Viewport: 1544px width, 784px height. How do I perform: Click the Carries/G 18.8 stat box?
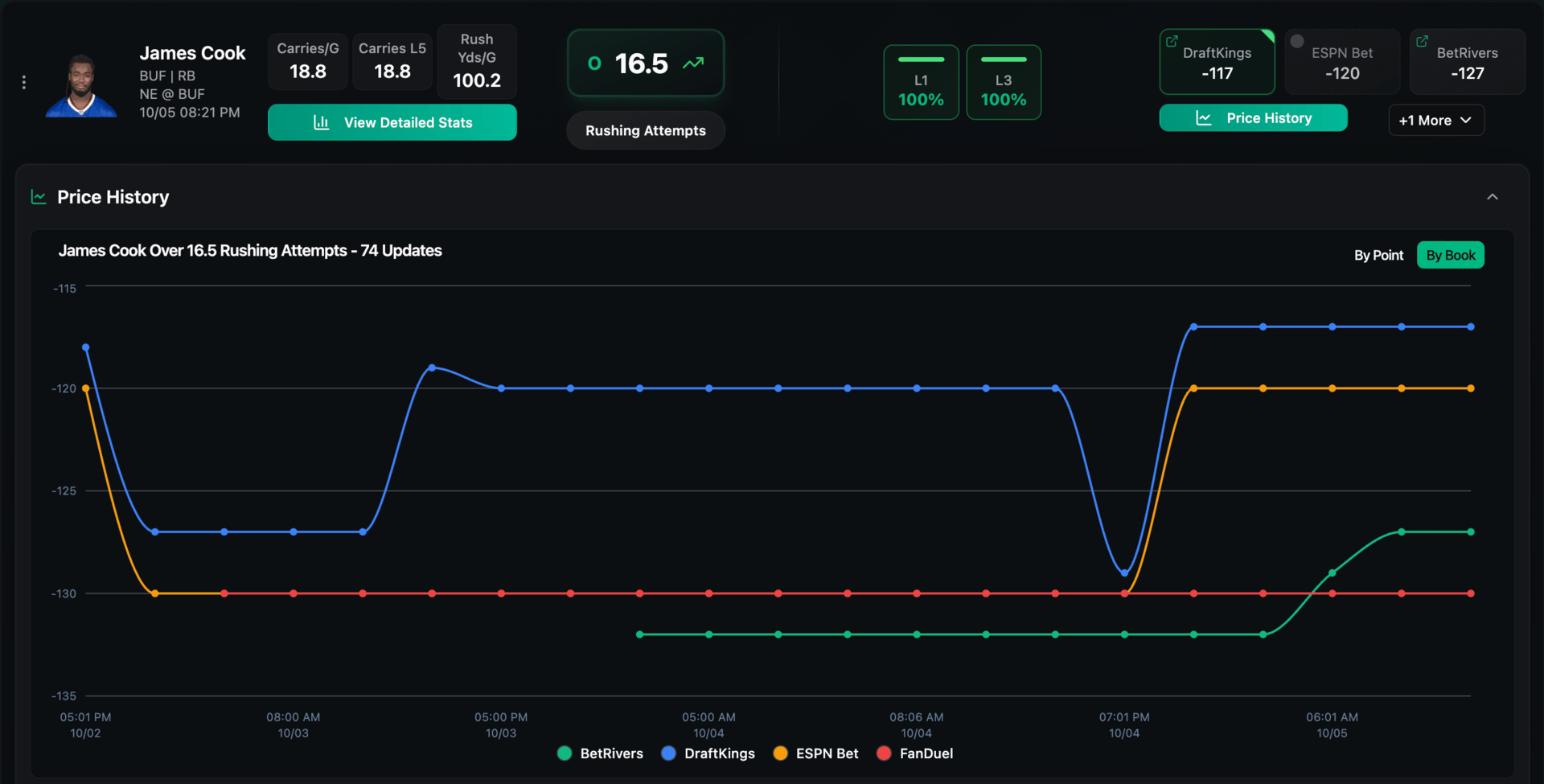tap(308, 61)
